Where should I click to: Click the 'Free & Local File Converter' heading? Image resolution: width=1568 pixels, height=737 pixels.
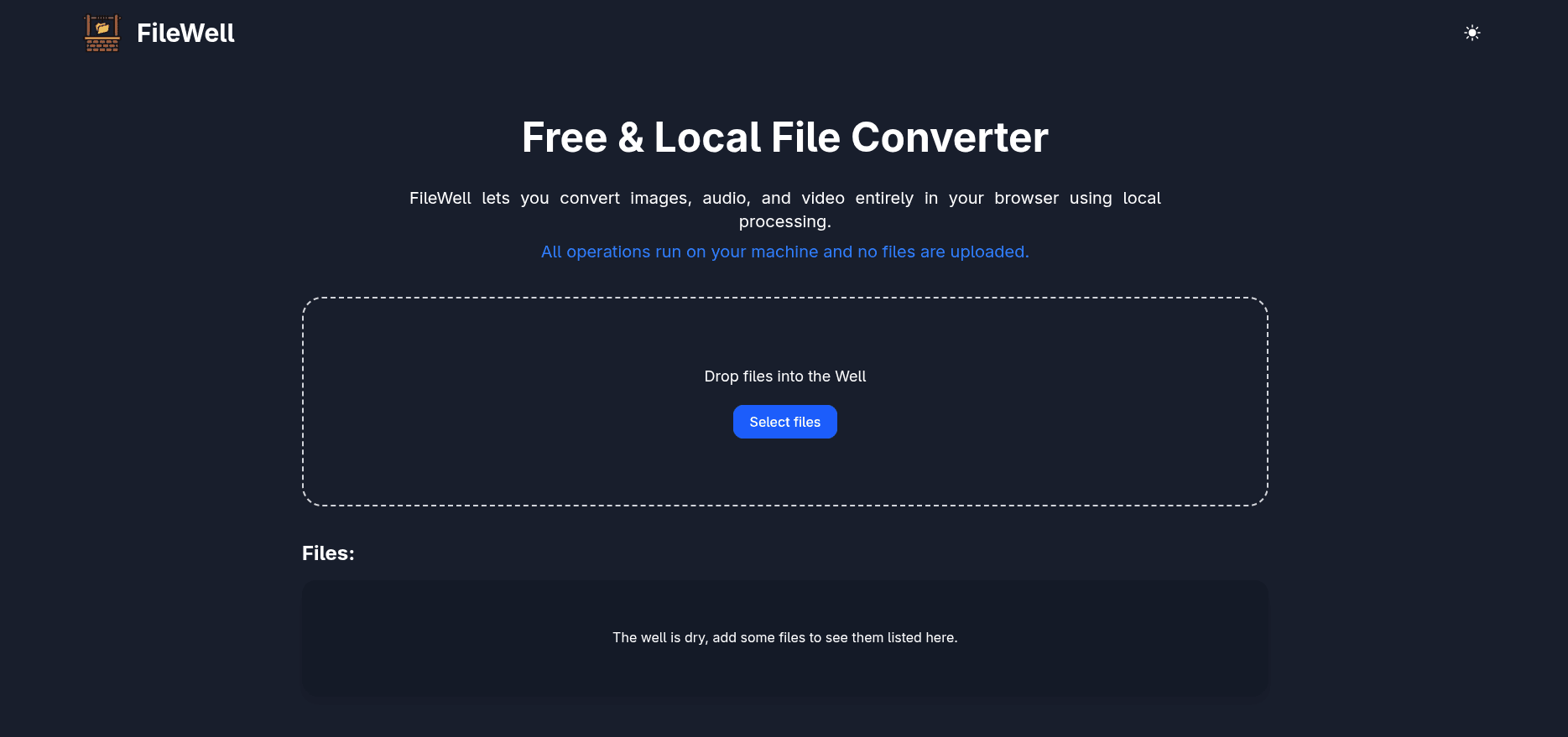click(785, 138)
